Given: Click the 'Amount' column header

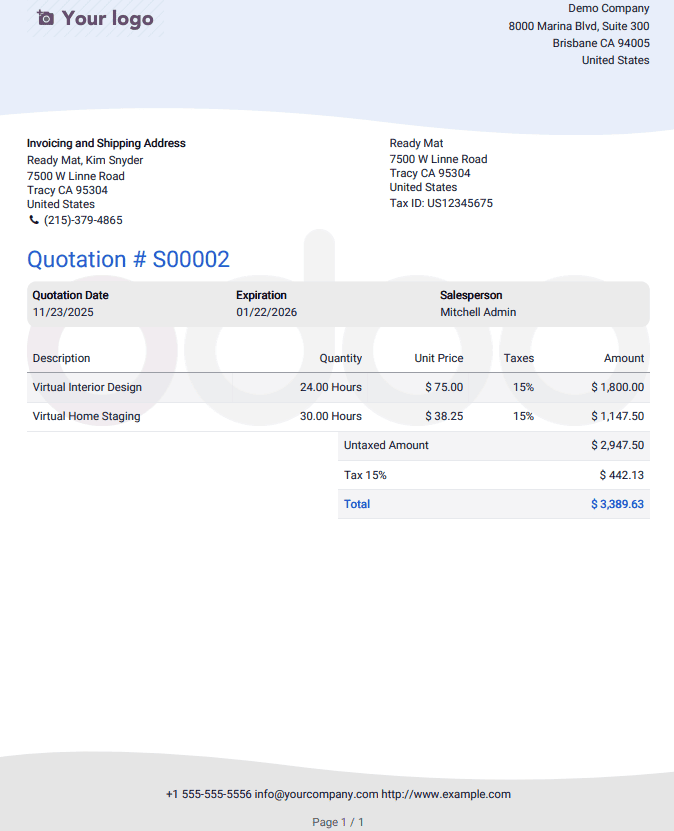Looking at the screenshot, I should (624, 358).
